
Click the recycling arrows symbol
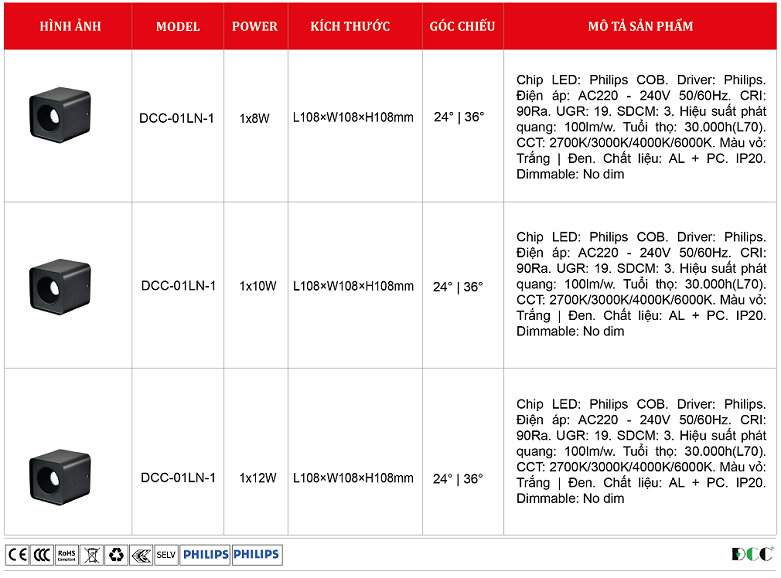point(117,554)
